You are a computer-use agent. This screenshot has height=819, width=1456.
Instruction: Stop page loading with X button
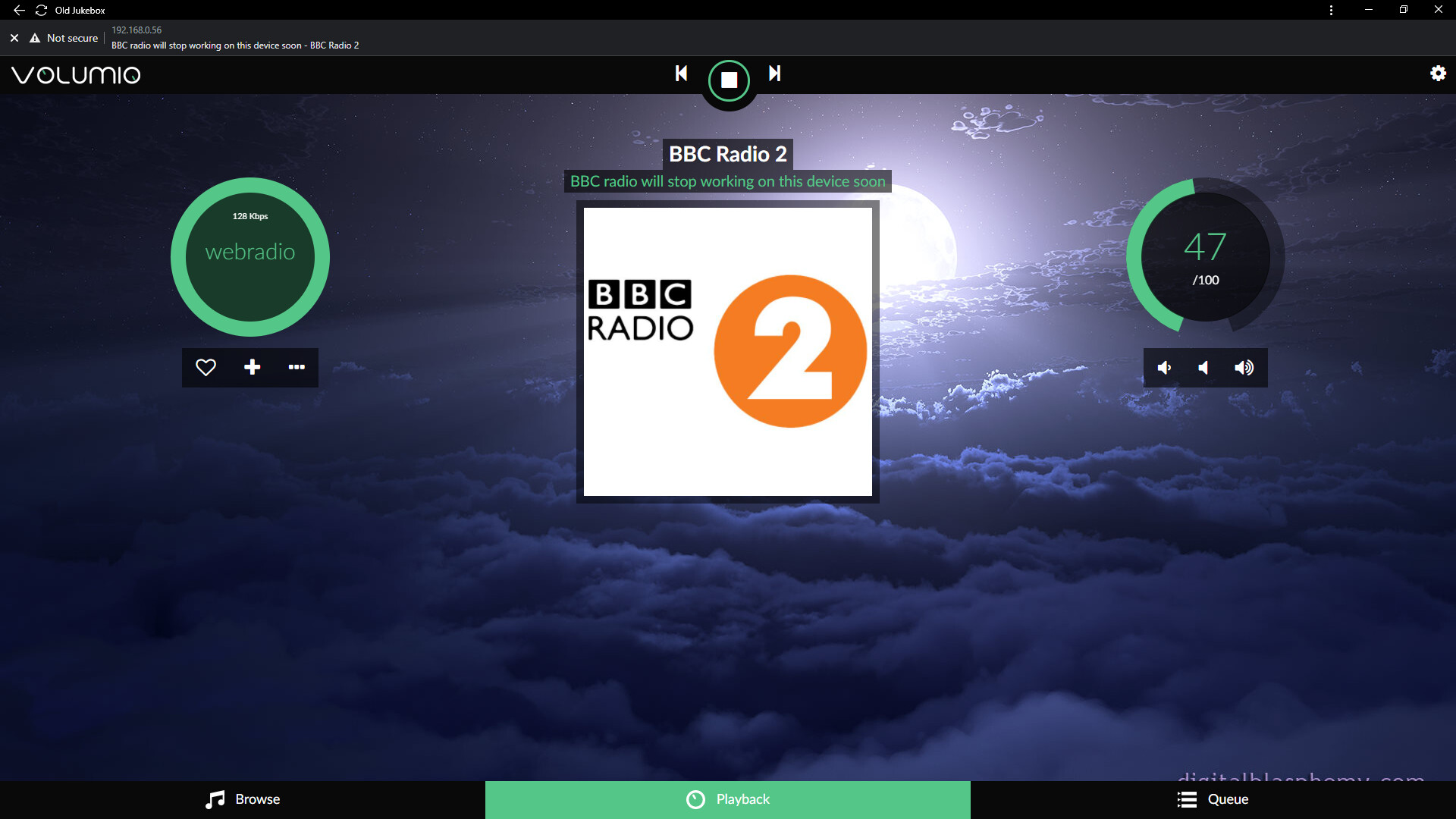point(14,38)
